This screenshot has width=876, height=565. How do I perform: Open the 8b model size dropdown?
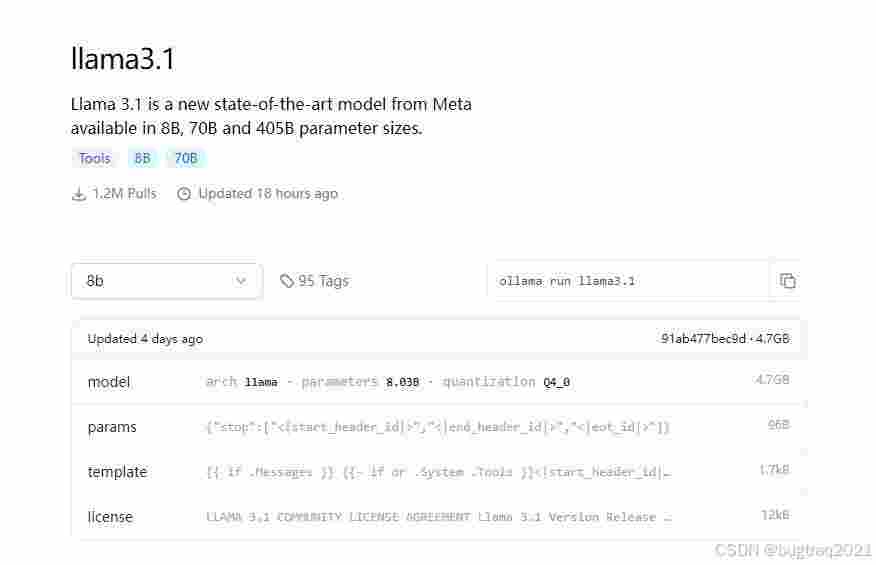[166, 281]
